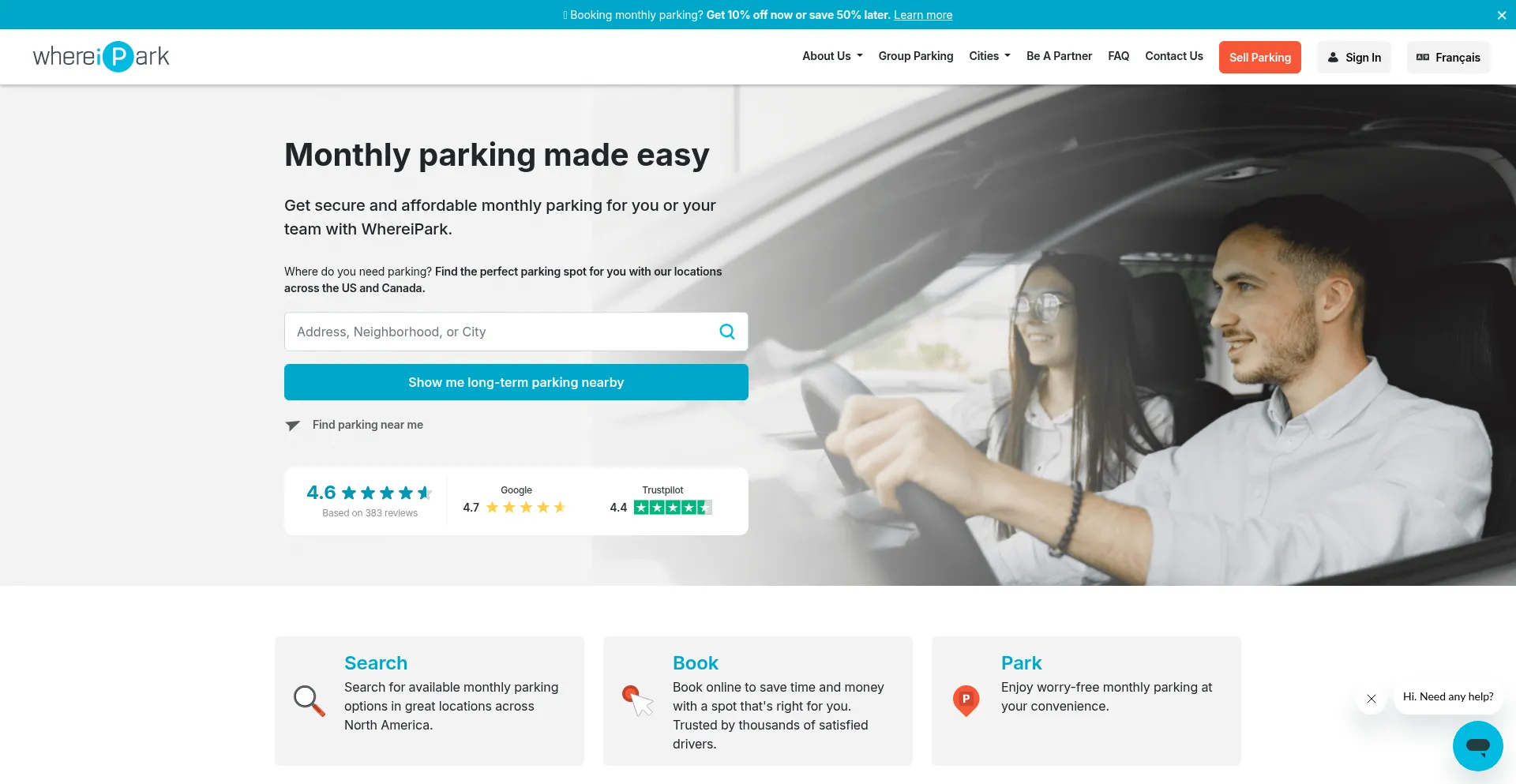Focus the Address, Neighborhood, or City field
Image resolution: width=1516 pixels, height=784 pixels.
(x=501, y=332)
